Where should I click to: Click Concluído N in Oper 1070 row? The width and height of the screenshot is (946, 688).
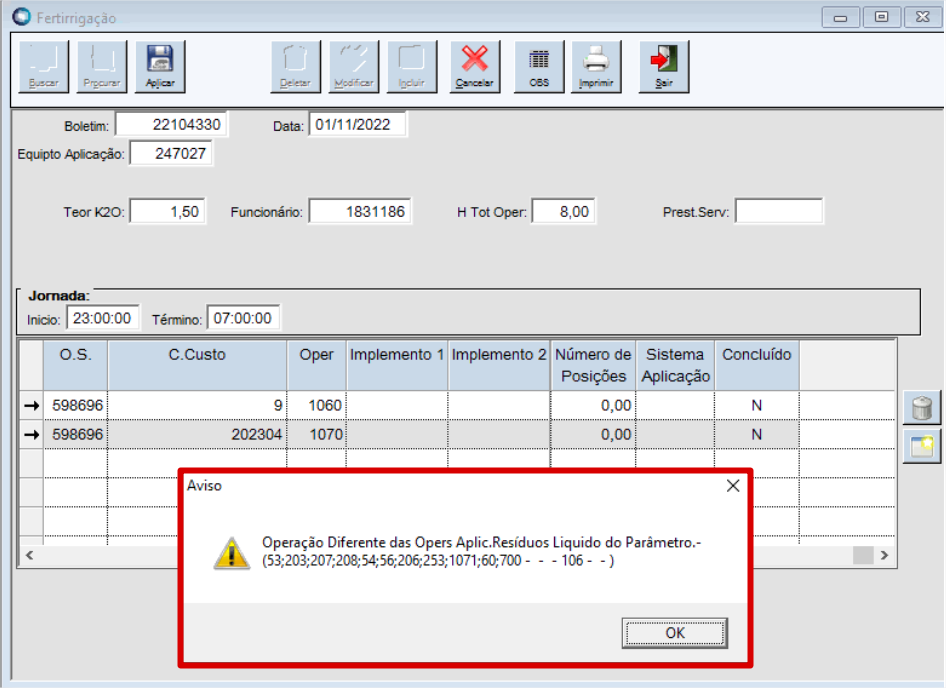click(757, 435)
